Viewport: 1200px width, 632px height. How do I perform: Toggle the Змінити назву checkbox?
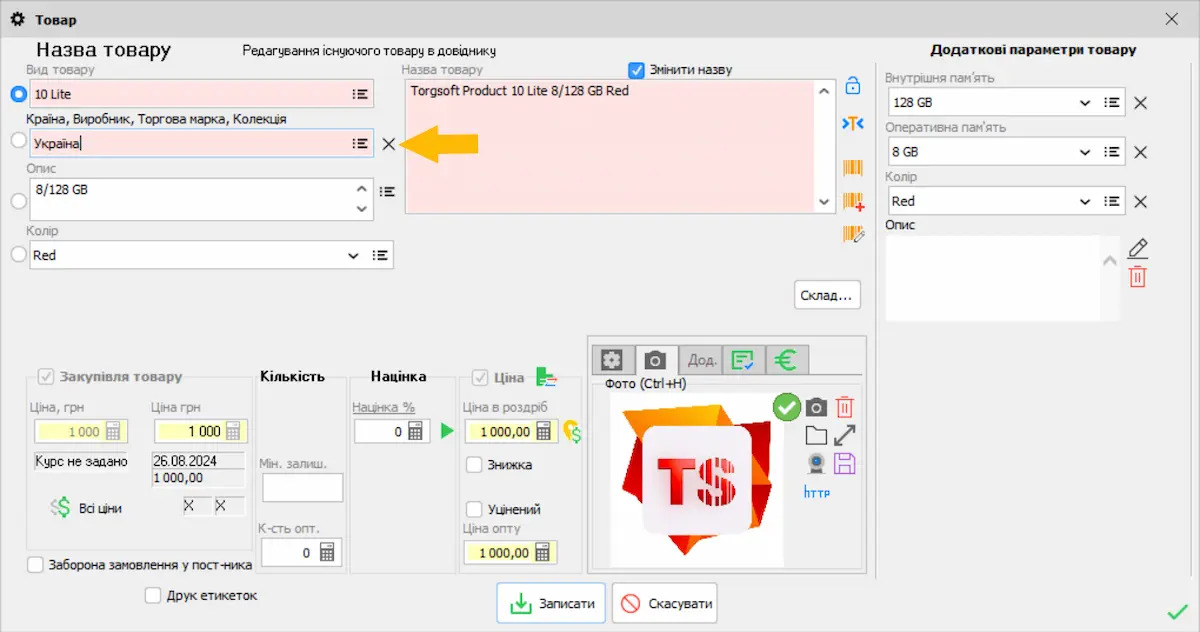(x=637, y=70)
